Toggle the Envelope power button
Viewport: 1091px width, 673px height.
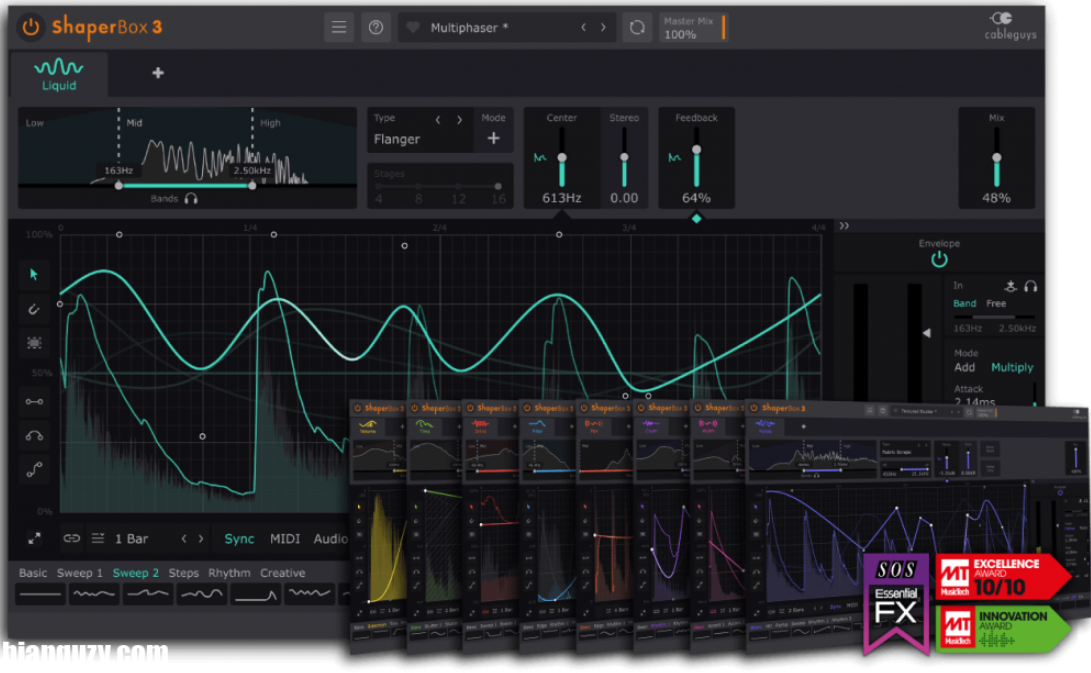tap(939, 260)
